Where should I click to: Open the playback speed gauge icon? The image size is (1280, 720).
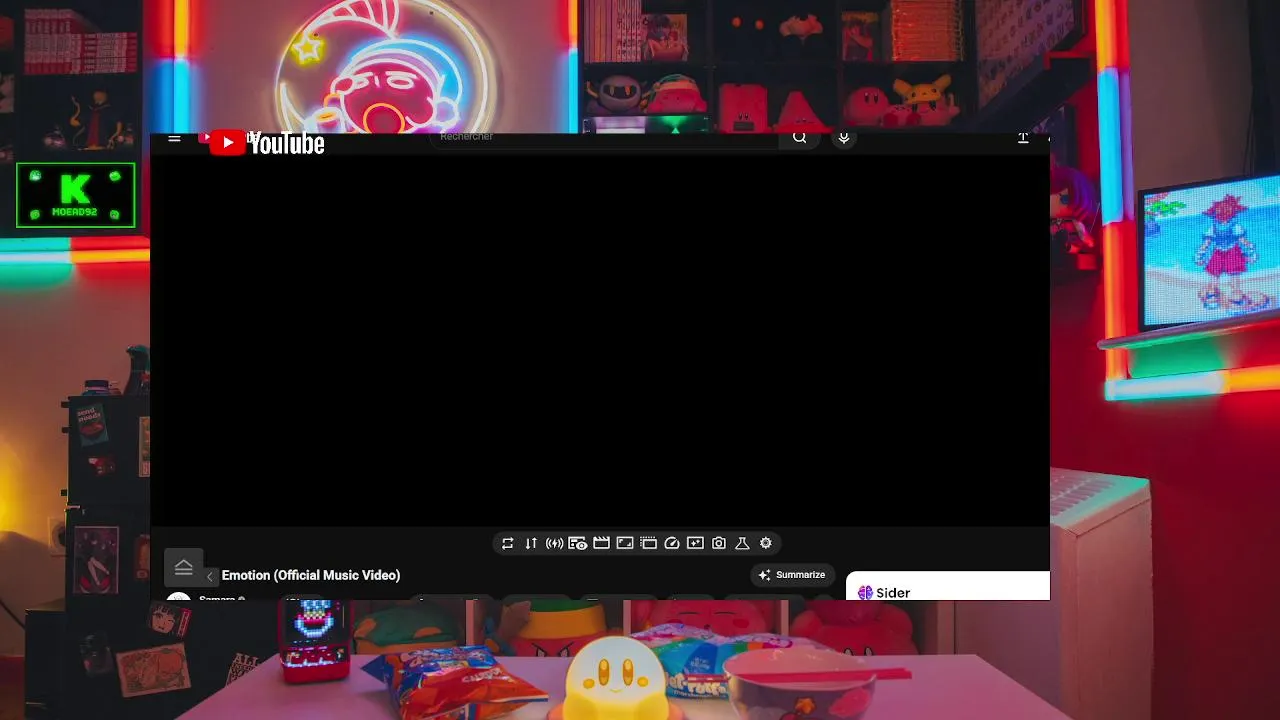[x=672, y=543]
